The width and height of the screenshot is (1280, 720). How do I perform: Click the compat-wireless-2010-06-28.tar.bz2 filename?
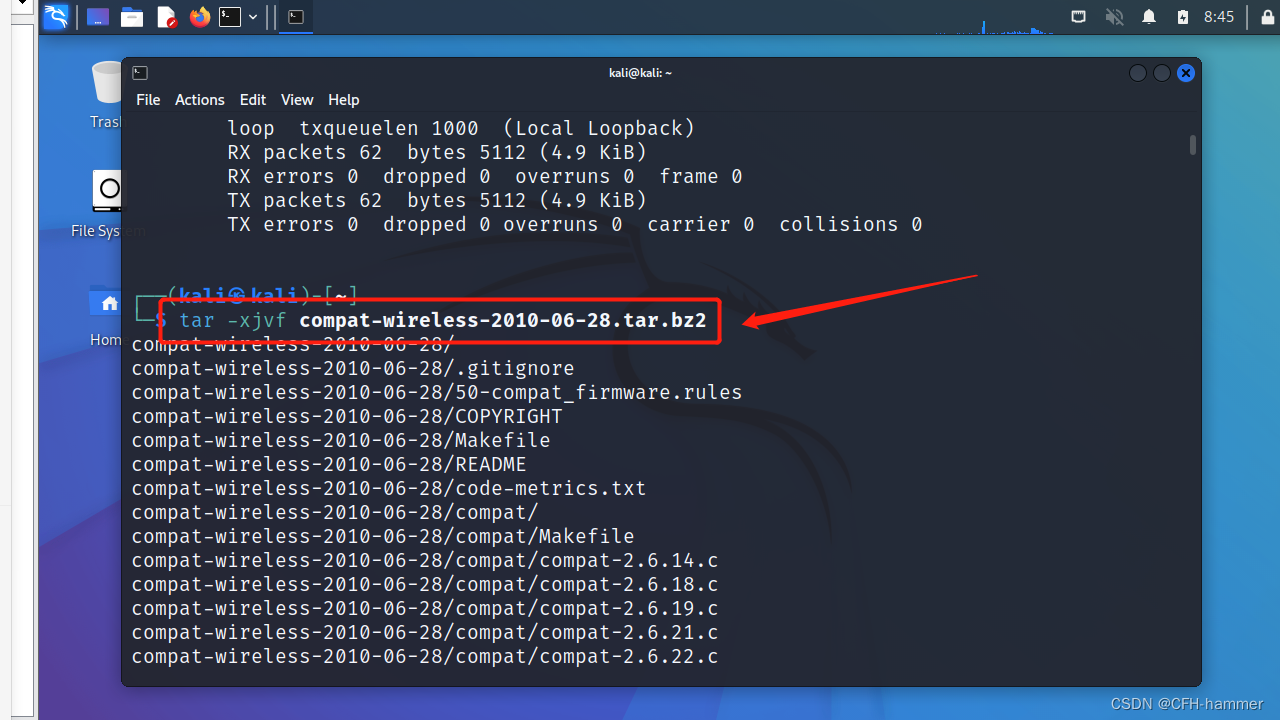tap(503, 320)
